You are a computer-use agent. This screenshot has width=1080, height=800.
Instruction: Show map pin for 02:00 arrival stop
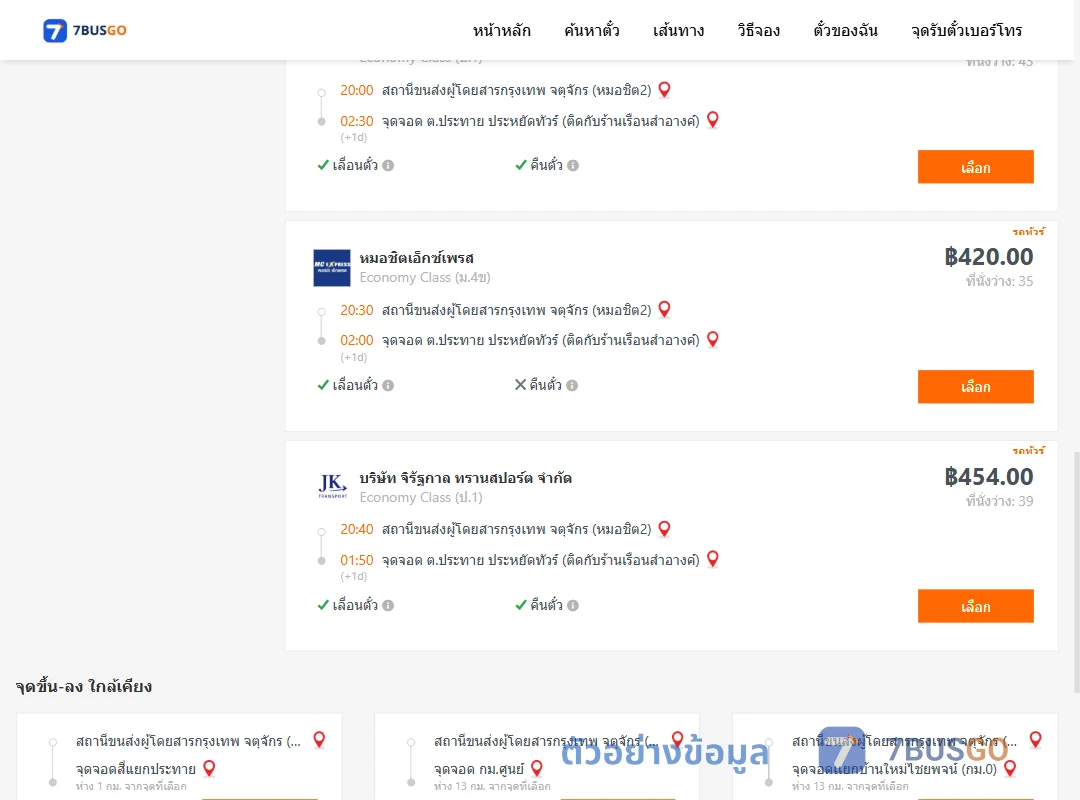pos(713,339)
